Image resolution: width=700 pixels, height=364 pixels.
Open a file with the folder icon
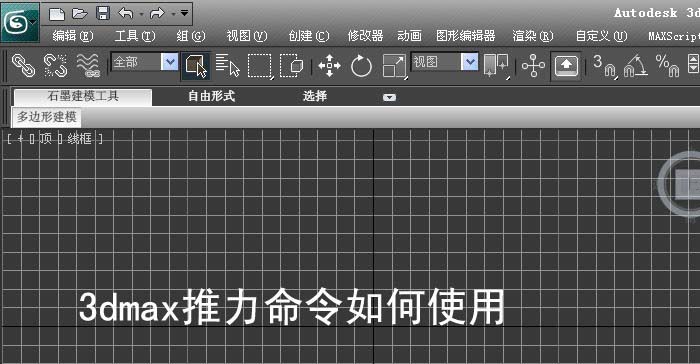[x=79, y=14]
